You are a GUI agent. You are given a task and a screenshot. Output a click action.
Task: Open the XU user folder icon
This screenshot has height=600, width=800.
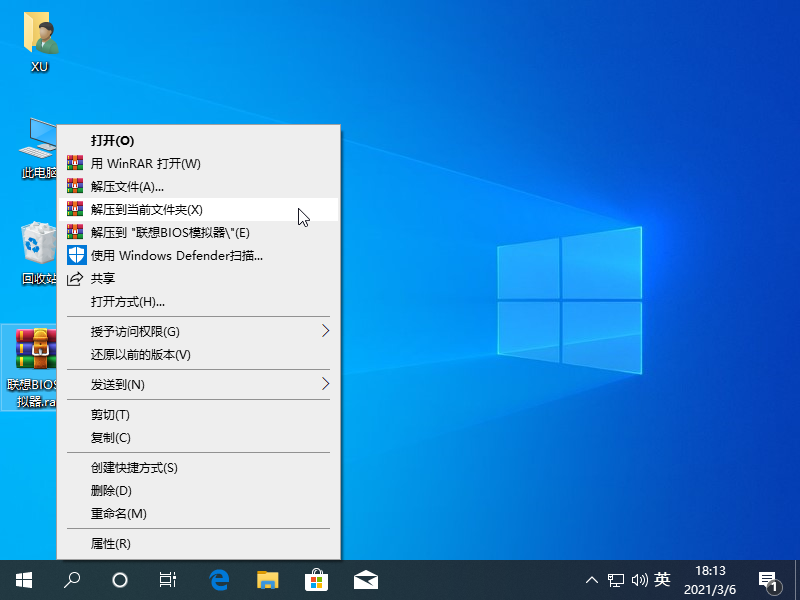39,36
